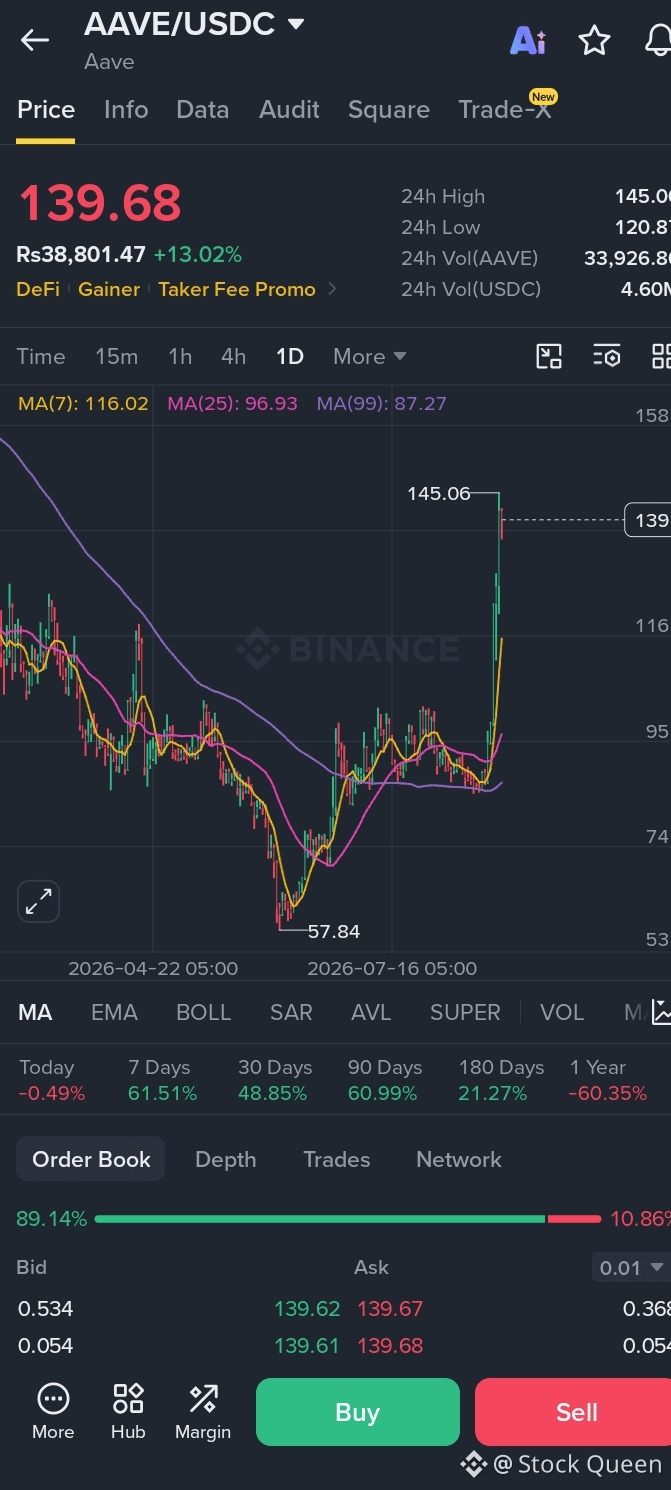Tap the MA(25): 96.93 label
The height and width of the screenshot is (1490, 671).
click(x=233, y=404)
